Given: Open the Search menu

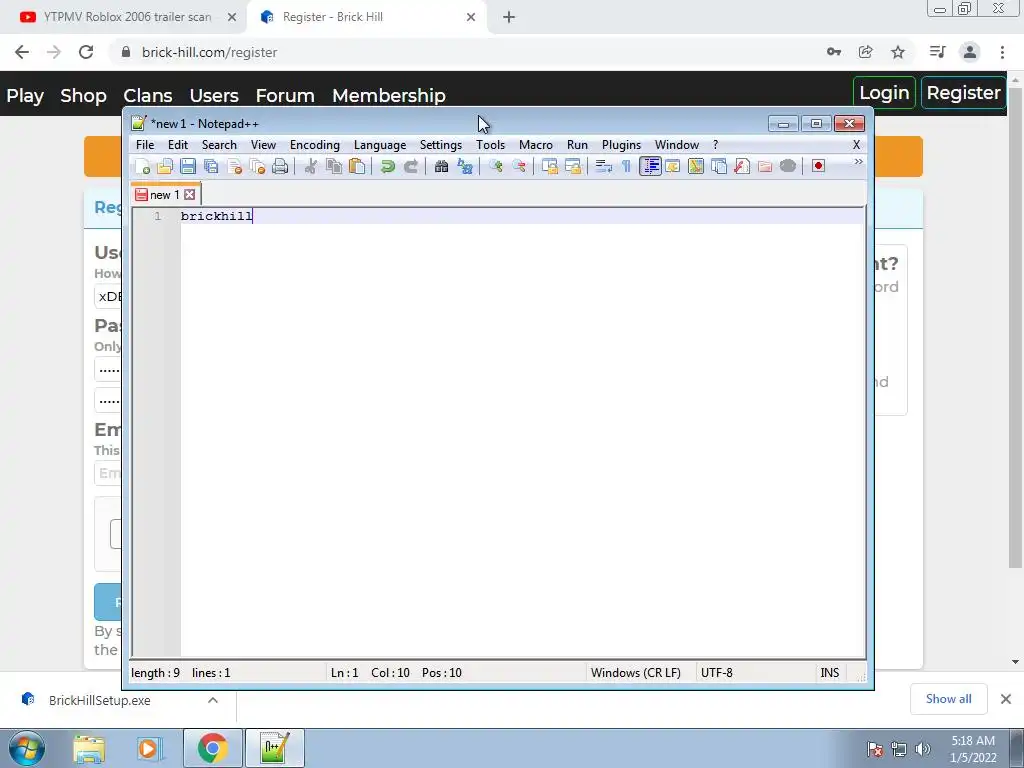Looking at the screenshot, I should tap(219, 144).
